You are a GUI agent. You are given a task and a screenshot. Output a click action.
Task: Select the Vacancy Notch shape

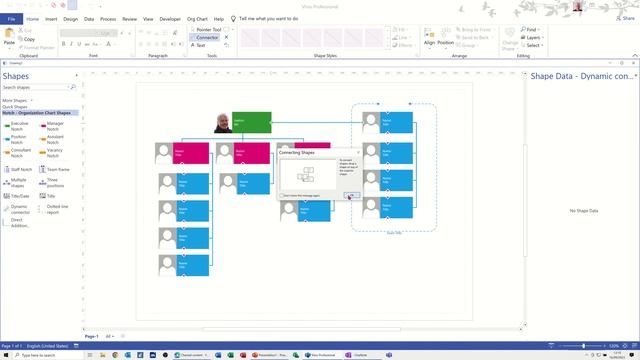coord(51,153)
